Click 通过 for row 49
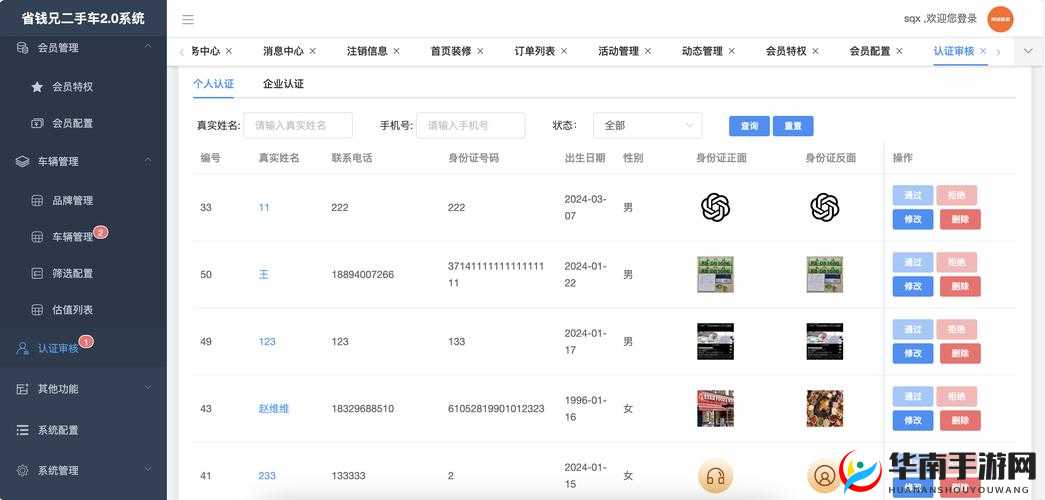Viewport: 1045px width, 500px height. tap(913, 329)
